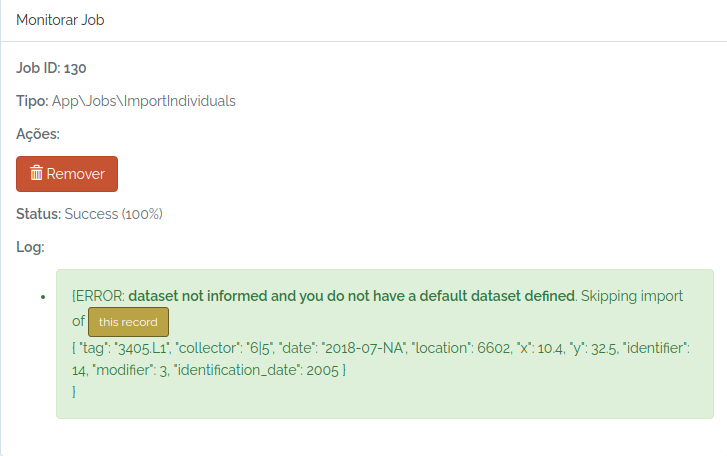Click the "Success (100%)" status value

(113, 214)
